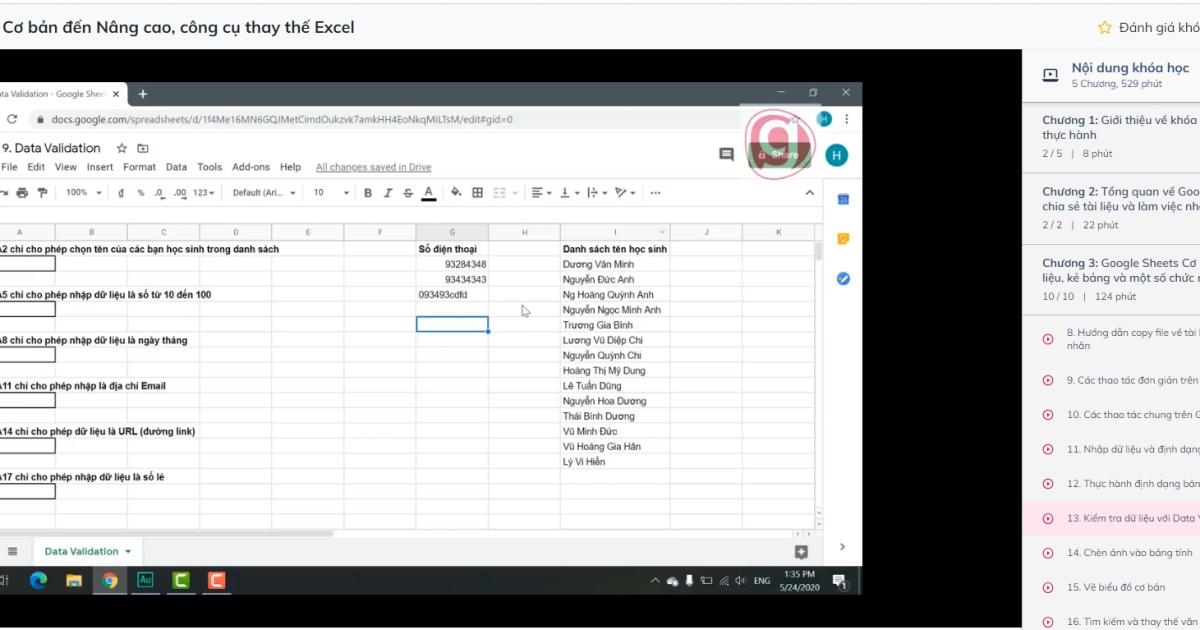Select the highlighted empty cell in column G

pyautogui.click(x=452, y=324)
